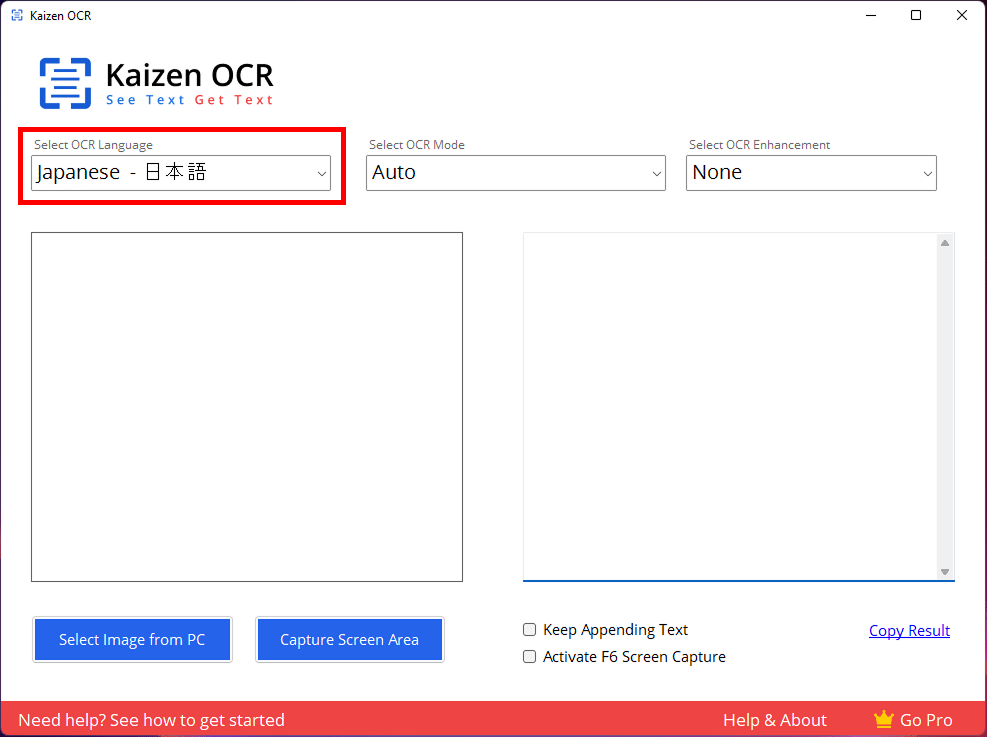Click the Kaizen OCR title bar app icon
This screenshot has width=987, height=737.
click(17, 16)
